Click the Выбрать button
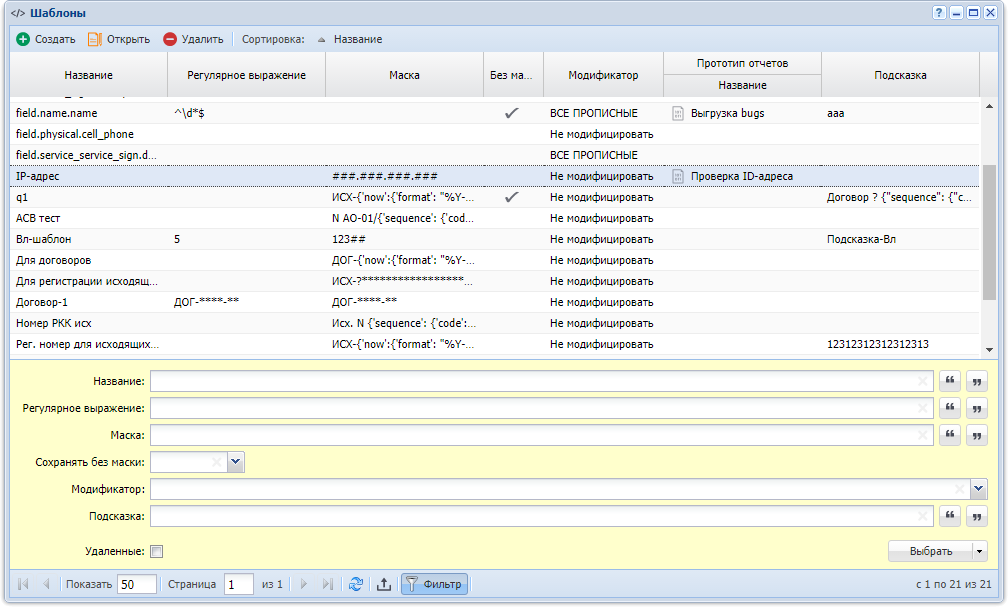 coord(930,551)
